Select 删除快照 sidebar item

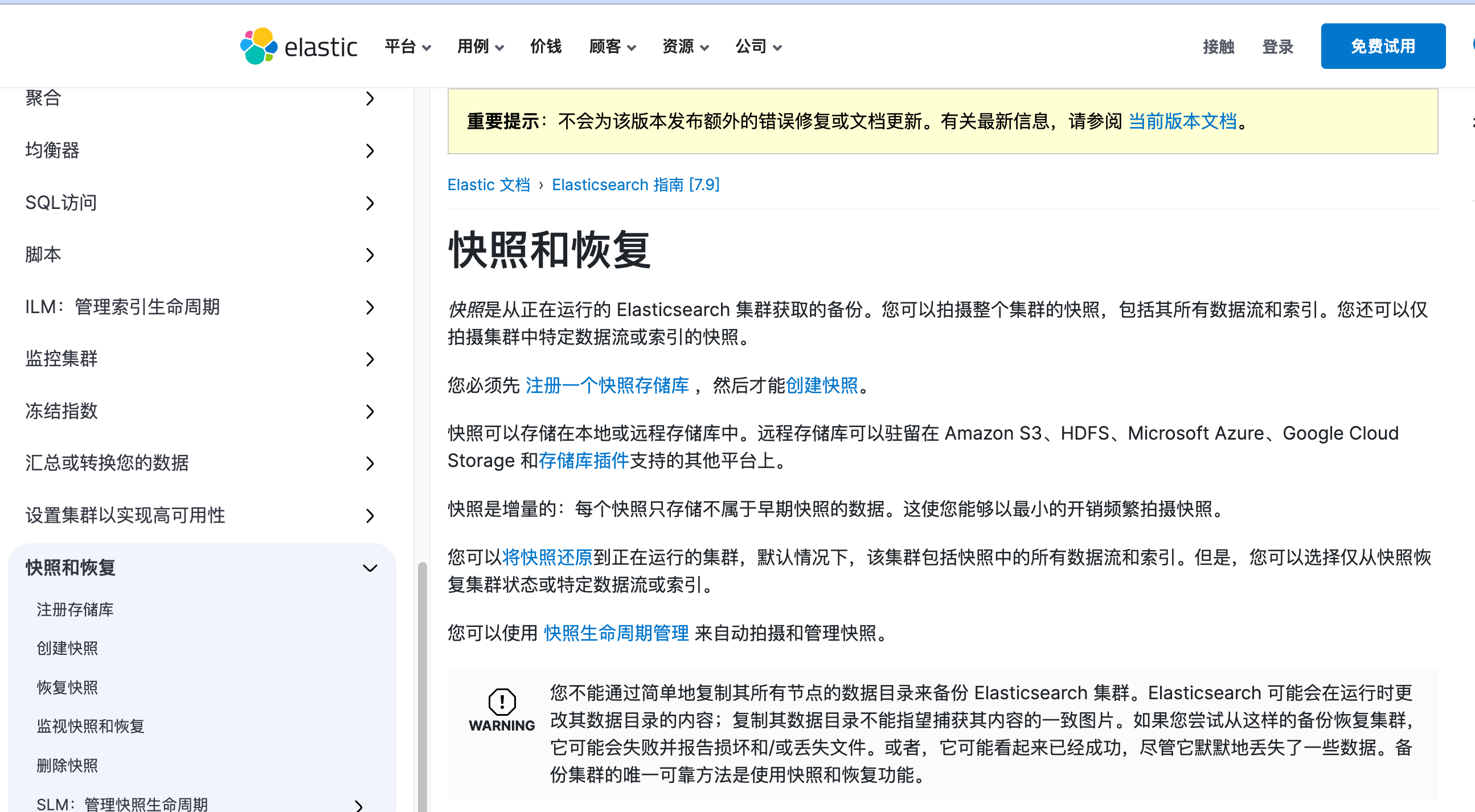point(67,765)
